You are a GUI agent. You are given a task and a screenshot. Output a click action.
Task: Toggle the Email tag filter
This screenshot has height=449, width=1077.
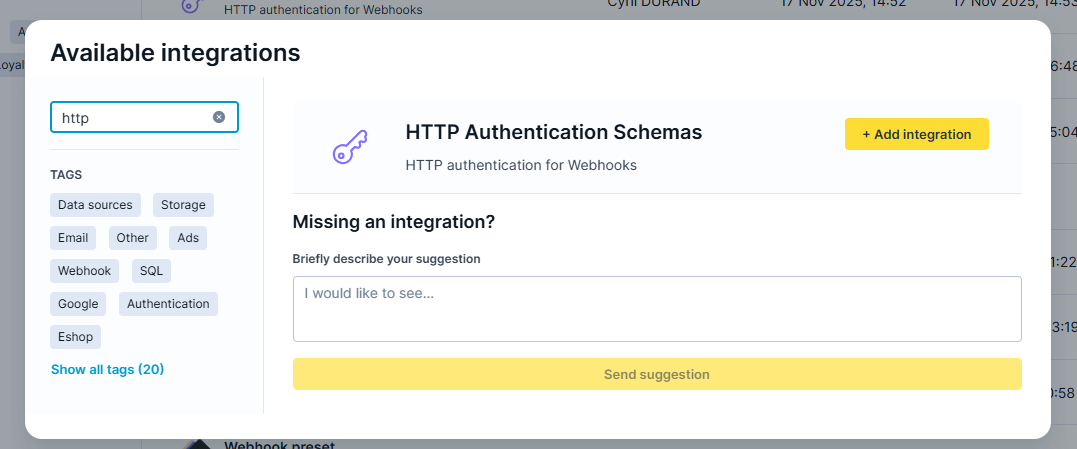click(x=73, y=238)
